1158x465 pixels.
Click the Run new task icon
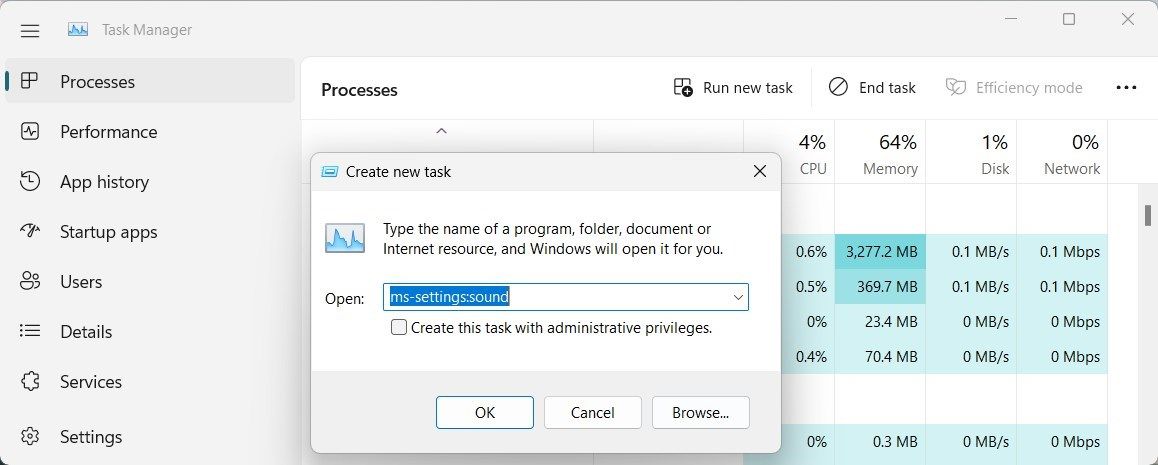click(x=683, y=88)
